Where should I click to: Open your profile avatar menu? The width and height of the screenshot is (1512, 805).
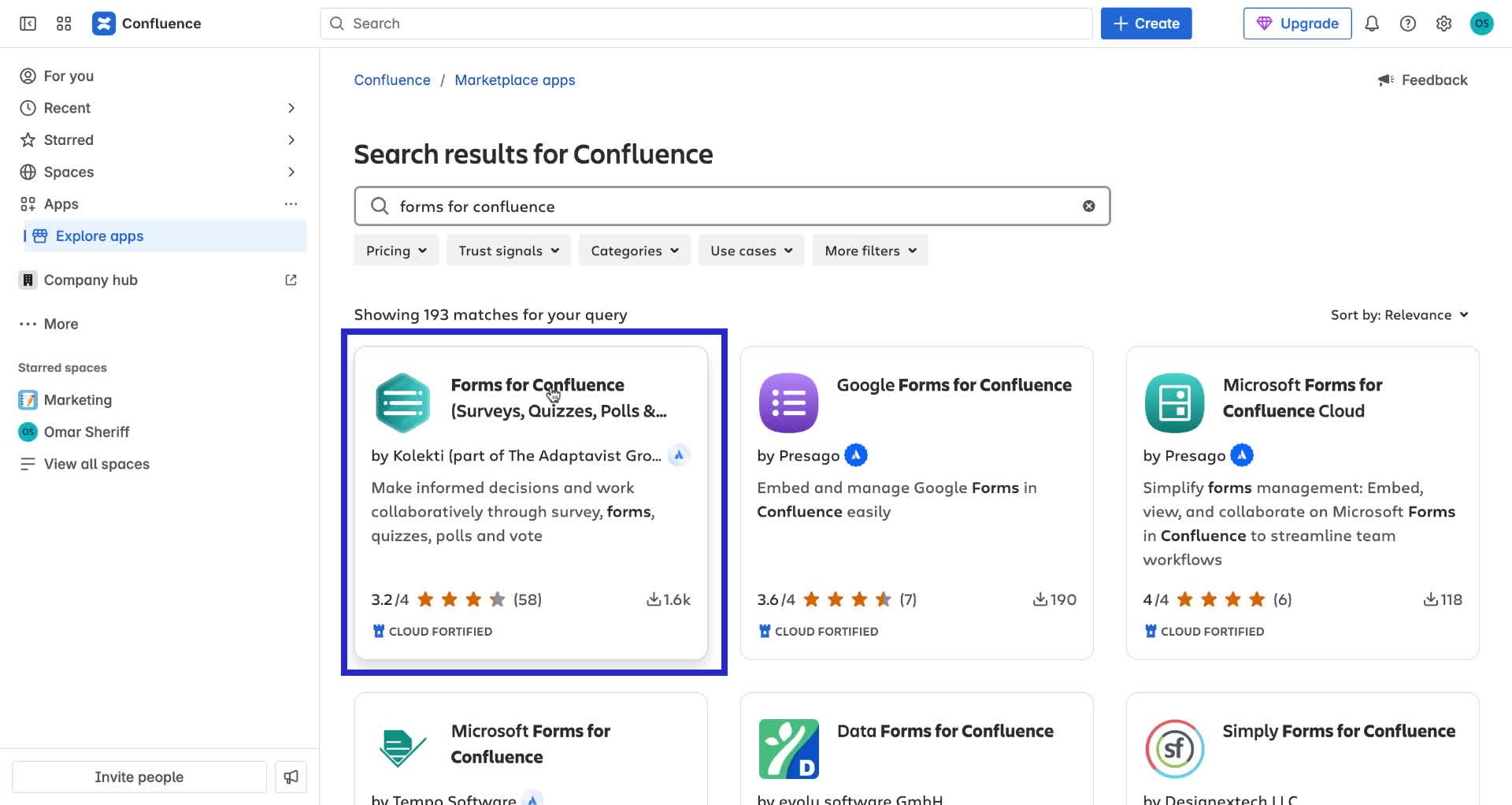[1483, 24]
